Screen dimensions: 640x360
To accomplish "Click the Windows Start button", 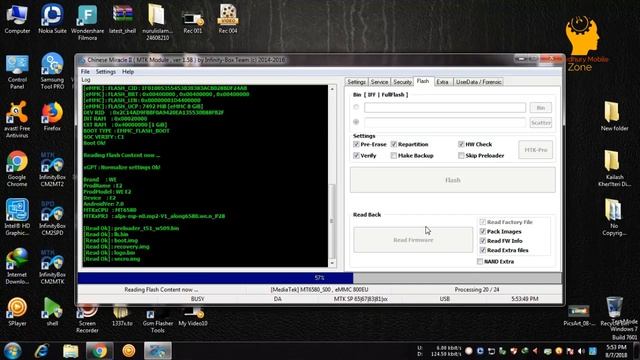I will [x=13, y=351].
